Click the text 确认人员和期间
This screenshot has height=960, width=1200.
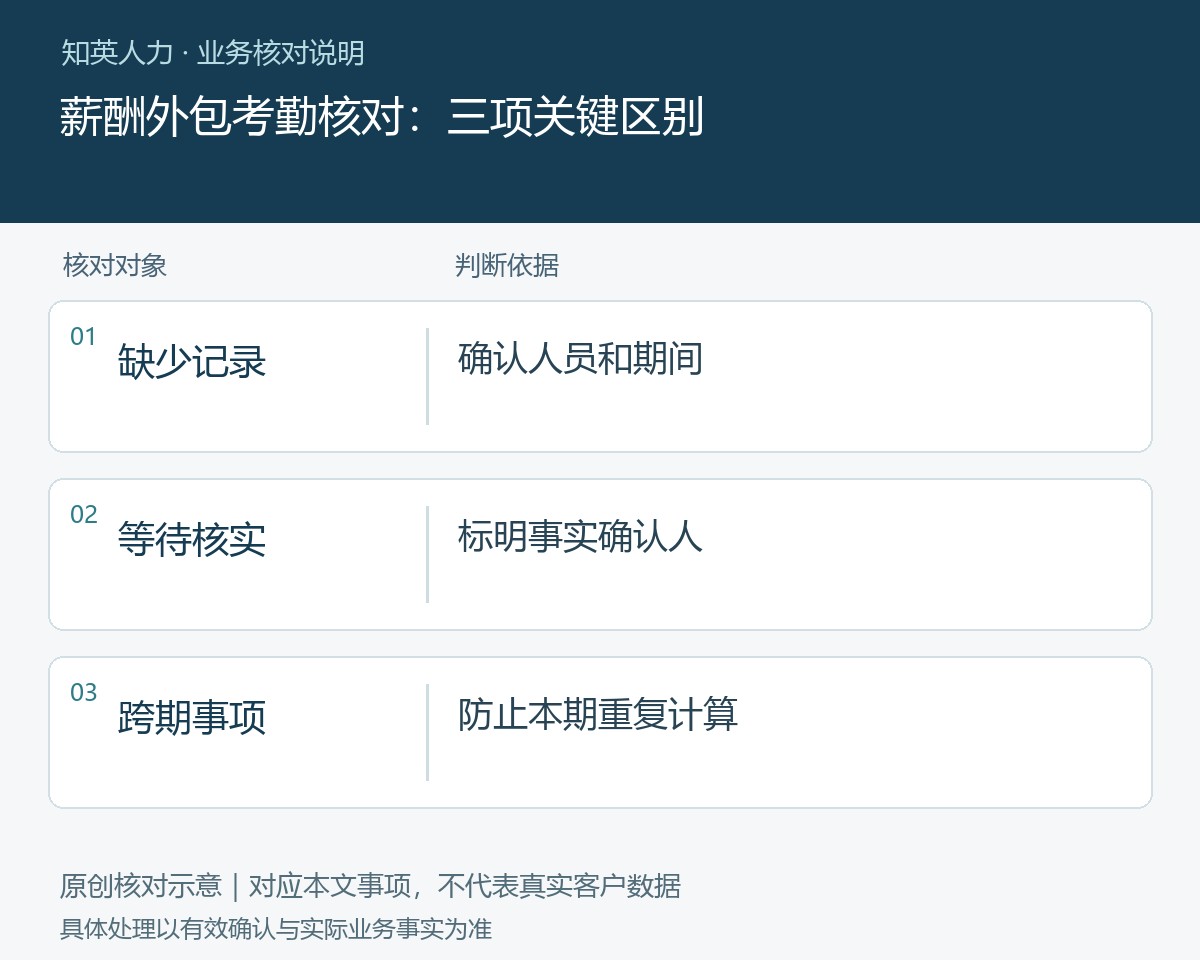[581, 358]
